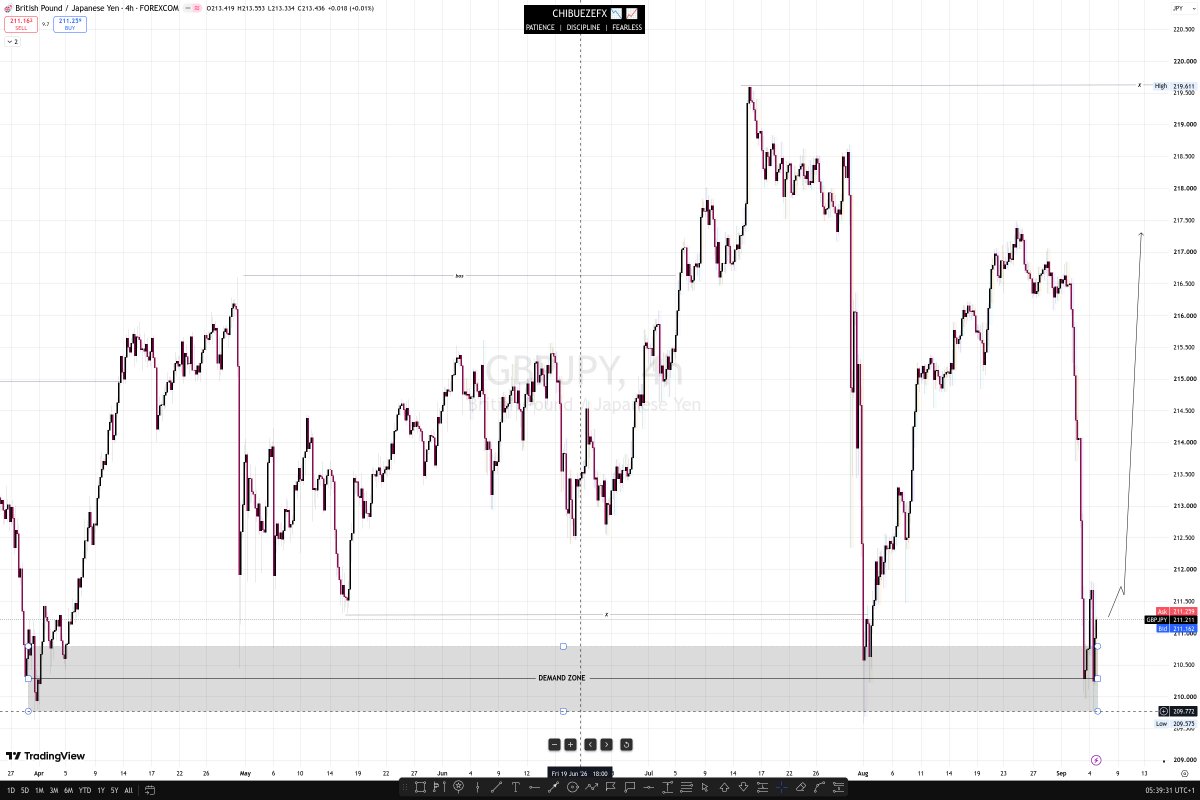
Task: Click the GBP/JPY flag symbol icon
Action: pos(7,7)
